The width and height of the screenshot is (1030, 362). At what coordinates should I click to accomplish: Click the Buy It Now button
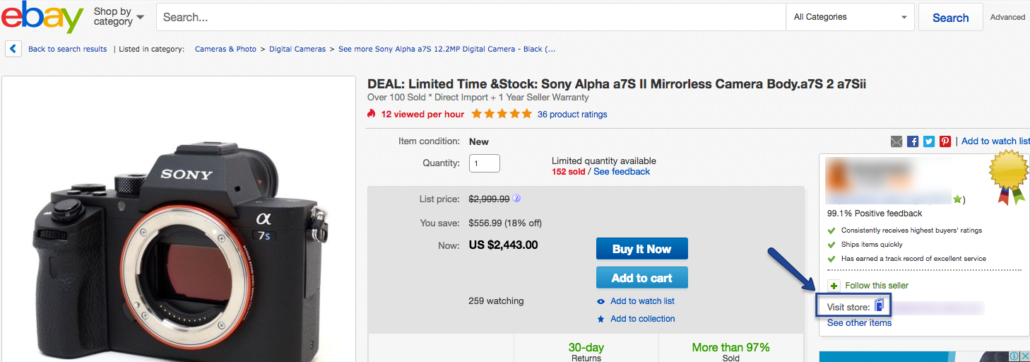(642, 249)
